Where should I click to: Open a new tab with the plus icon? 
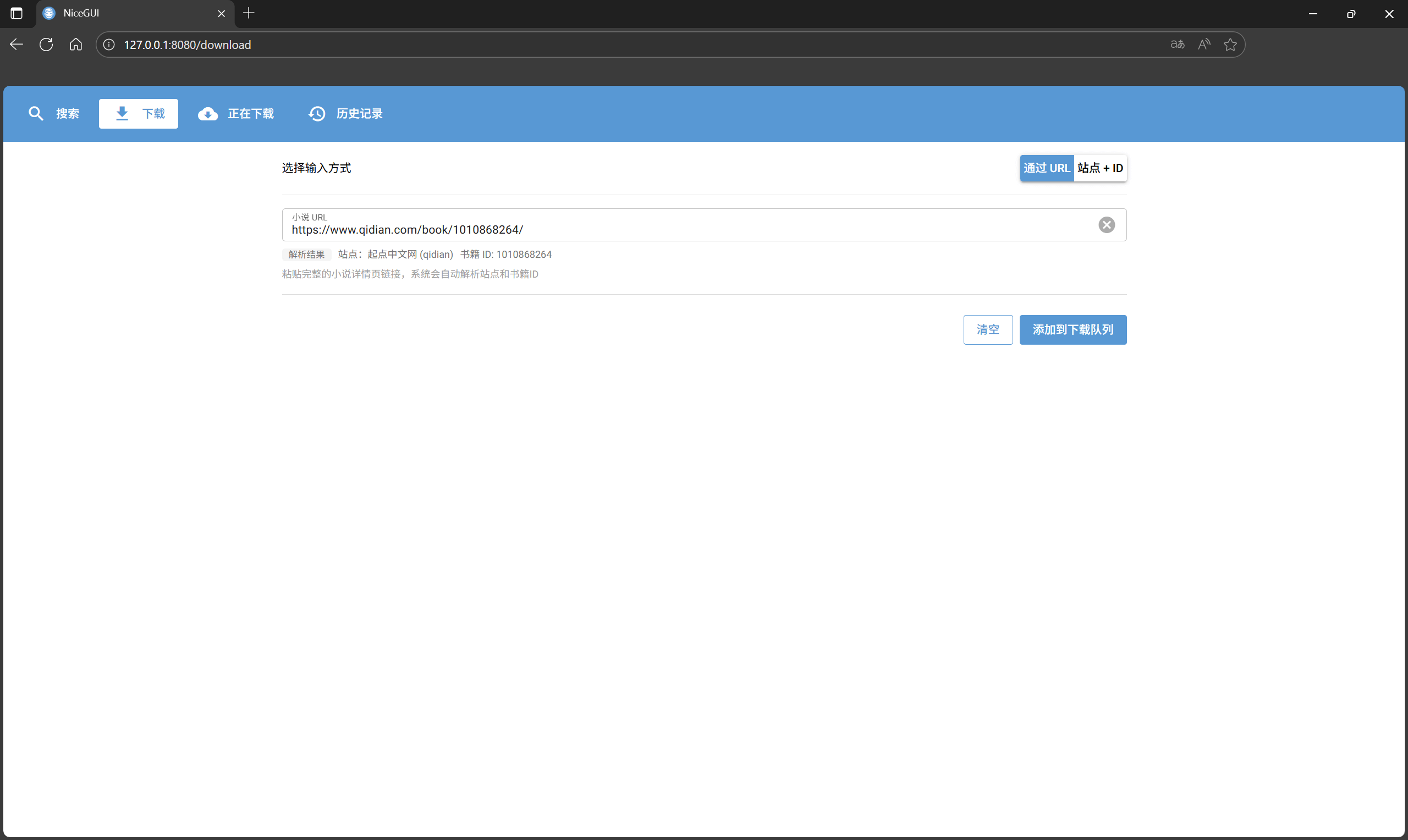coord(248,13)
